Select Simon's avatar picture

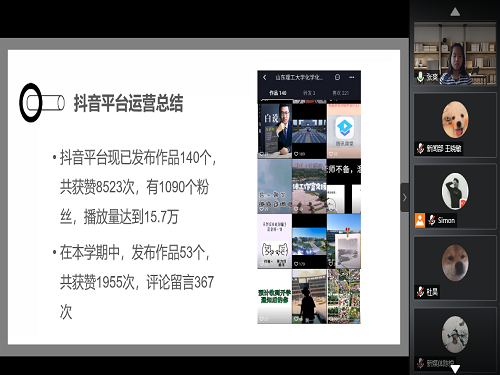coord(455,191)
